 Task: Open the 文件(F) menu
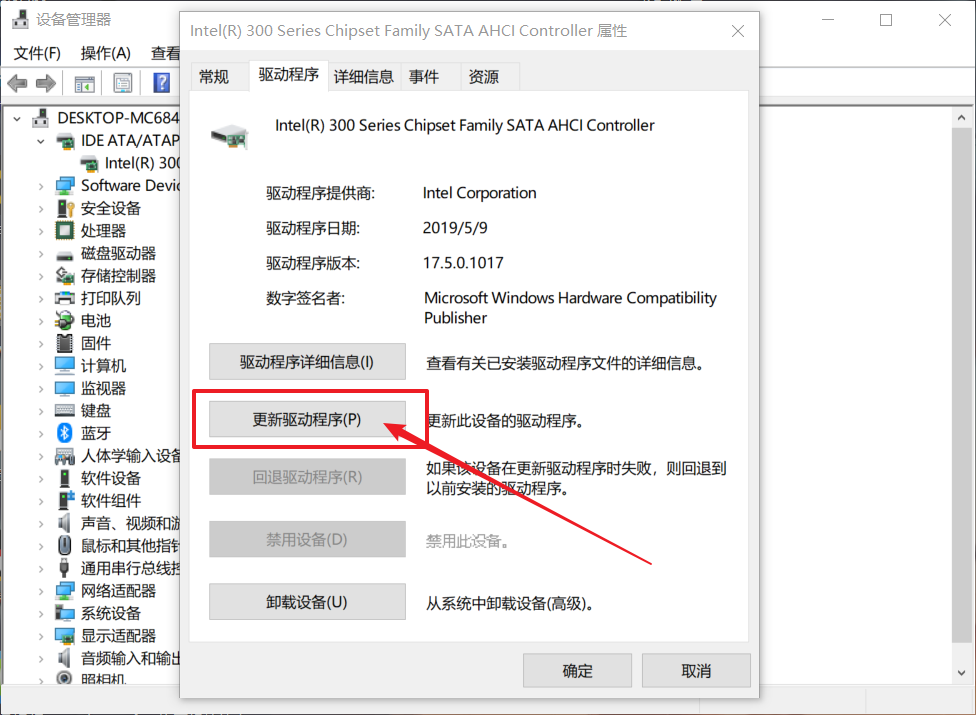pos(37,54)
